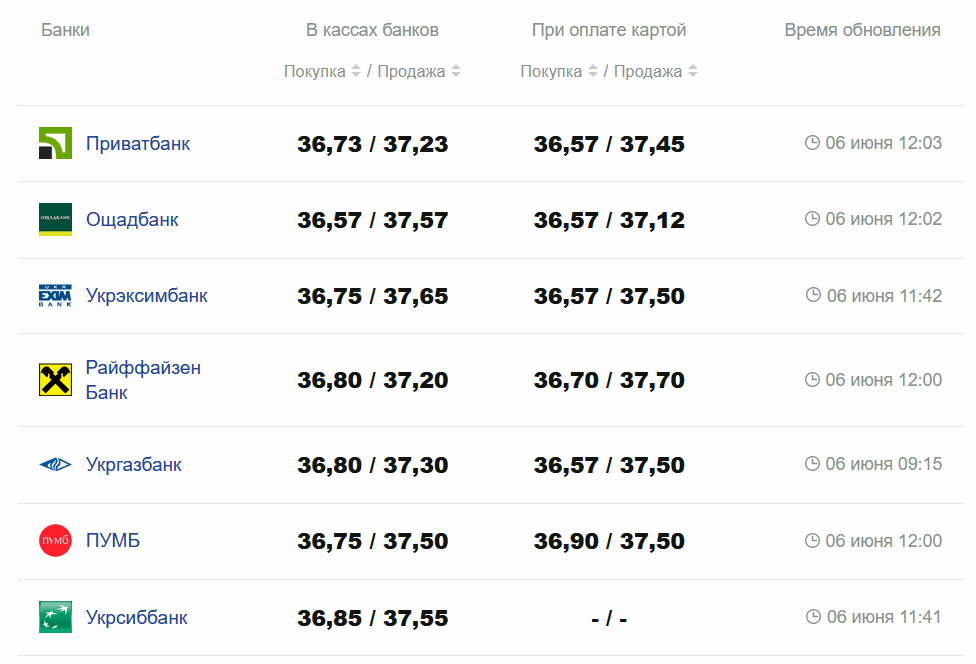
Task: Click the red ПУМБ logo icon
Action: tap(55, 541)
